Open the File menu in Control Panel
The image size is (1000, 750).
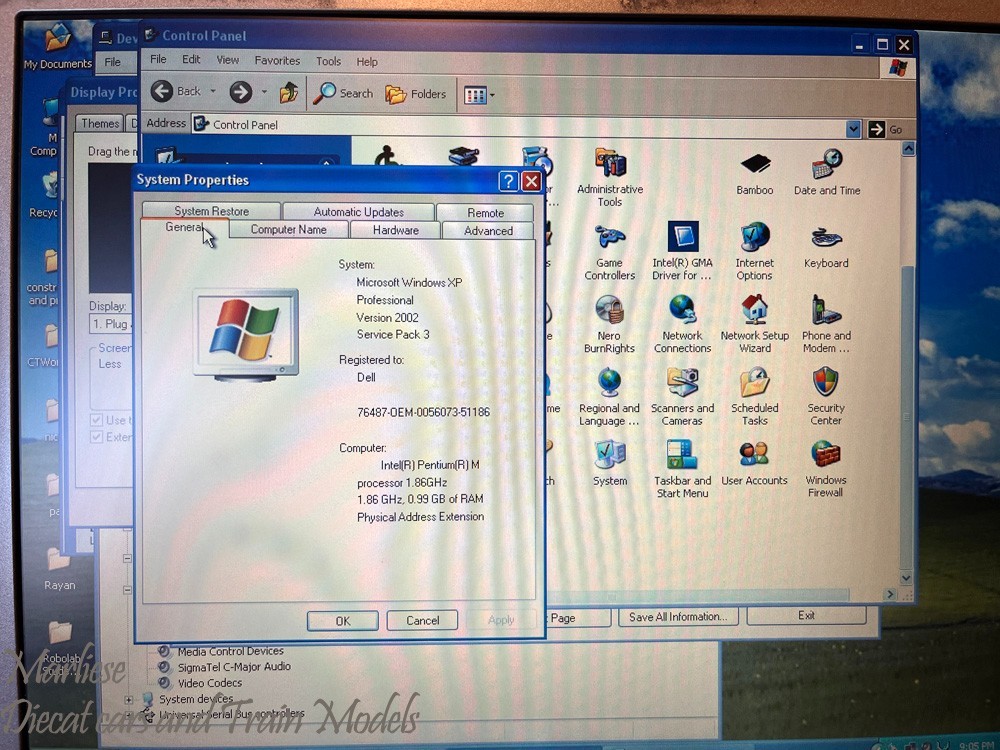coord(158,59)
